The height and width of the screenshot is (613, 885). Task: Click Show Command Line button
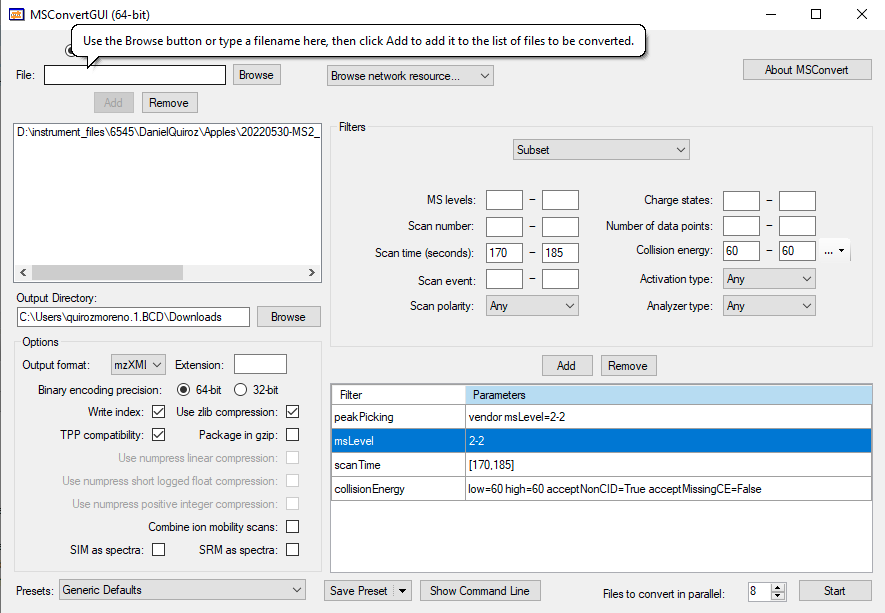coord(480,591)
